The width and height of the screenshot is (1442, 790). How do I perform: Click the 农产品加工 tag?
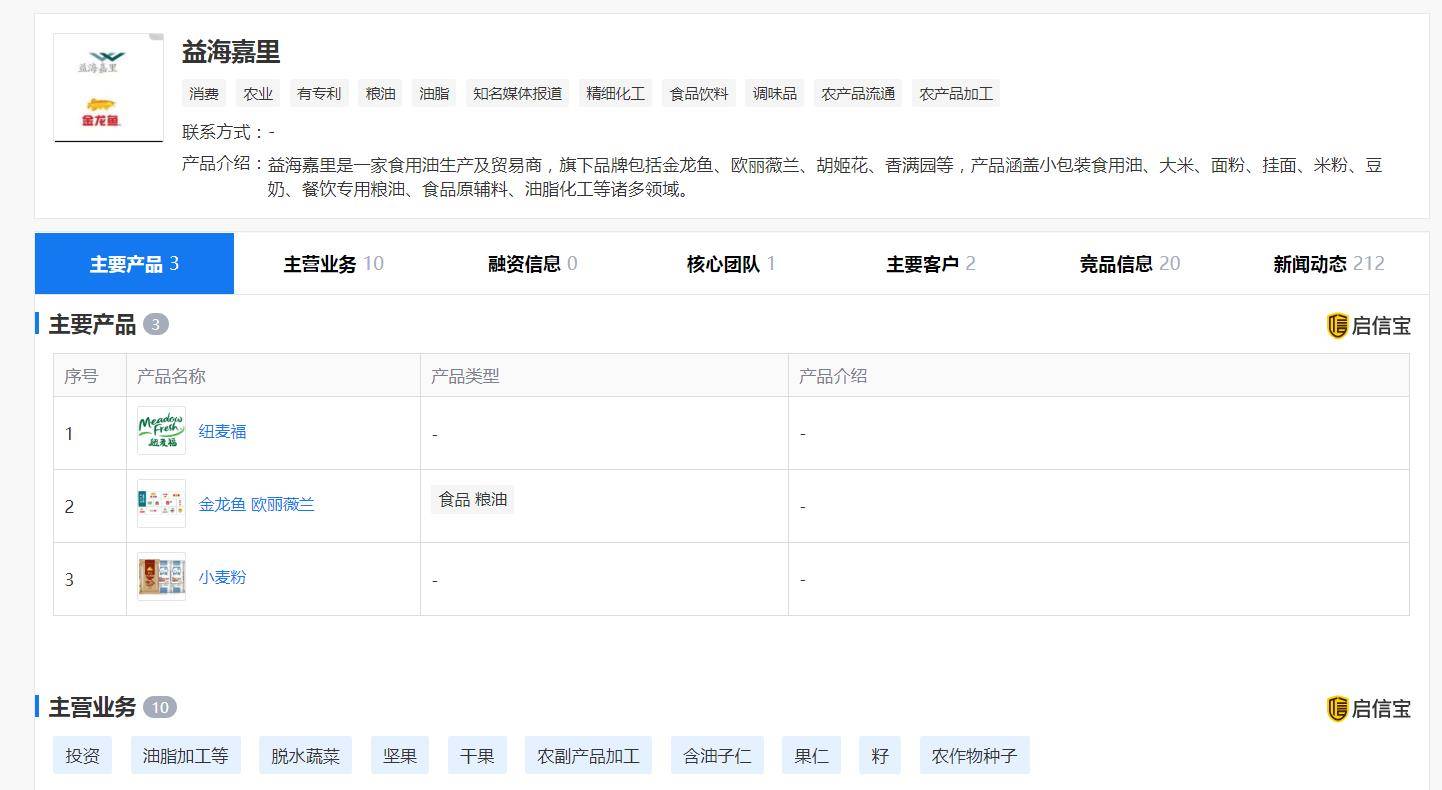(x=956, y=94)
